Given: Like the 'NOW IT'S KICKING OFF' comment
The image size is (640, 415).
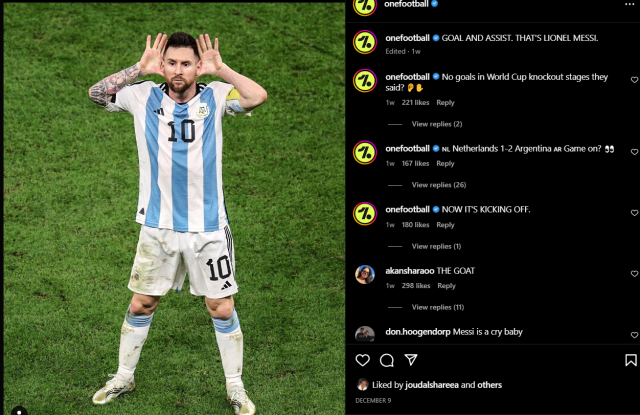Looking at the screenshot, I should [x=634, y=213].
